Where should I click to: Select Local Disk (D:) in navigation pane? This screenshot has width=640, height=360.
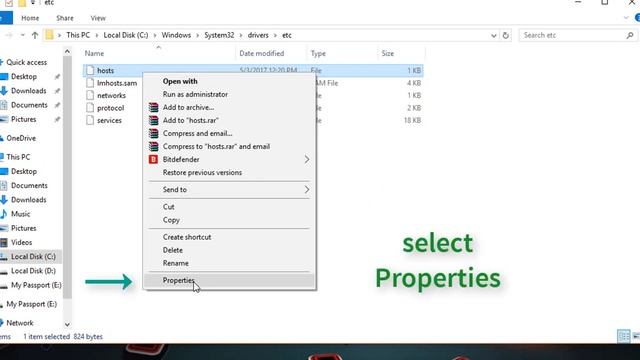33,271
